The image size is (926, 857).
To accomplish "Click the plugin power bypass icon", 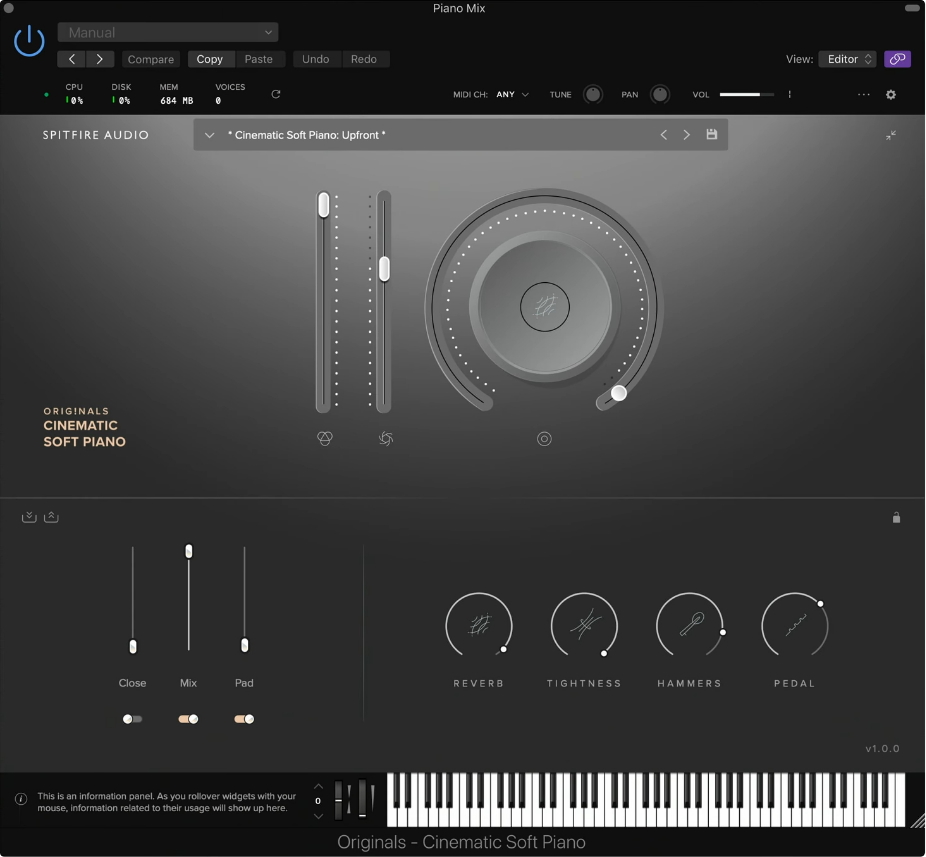I will (30, 42).
